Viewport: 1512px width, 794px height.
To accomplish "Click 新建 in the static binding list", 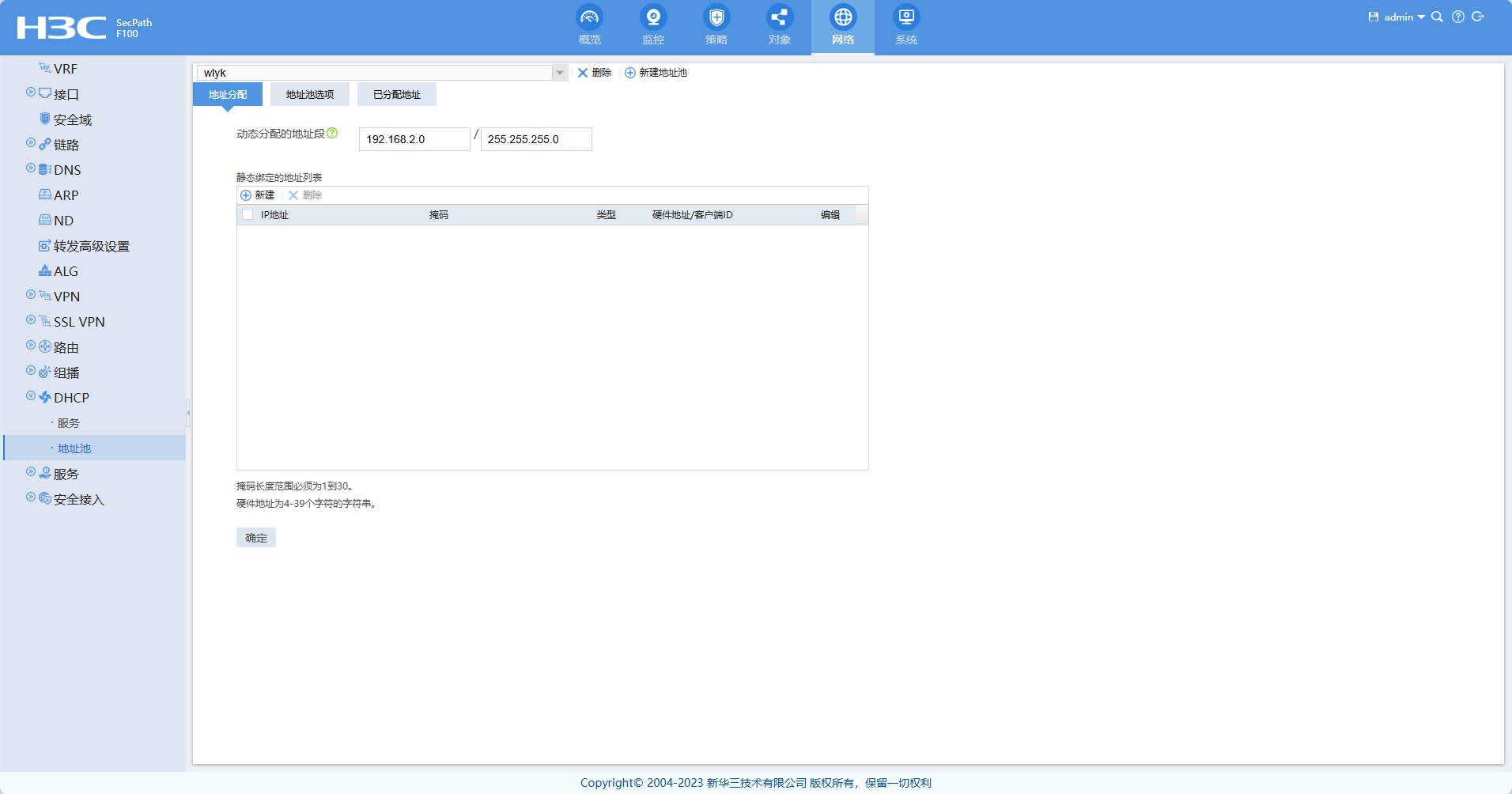I will 258,195.
